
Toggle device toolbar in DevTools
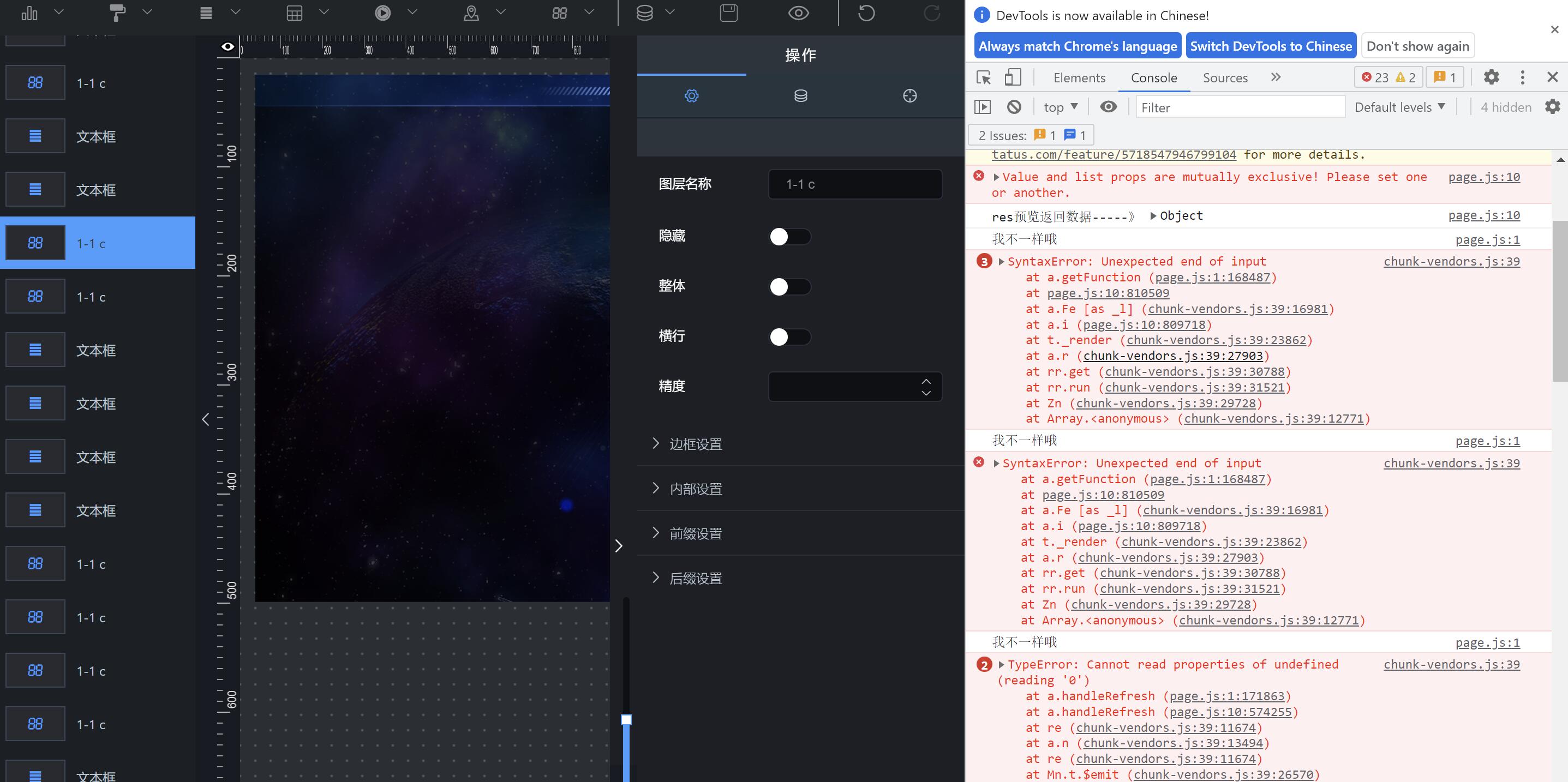pyautogui.click(x=1012, y=77)
